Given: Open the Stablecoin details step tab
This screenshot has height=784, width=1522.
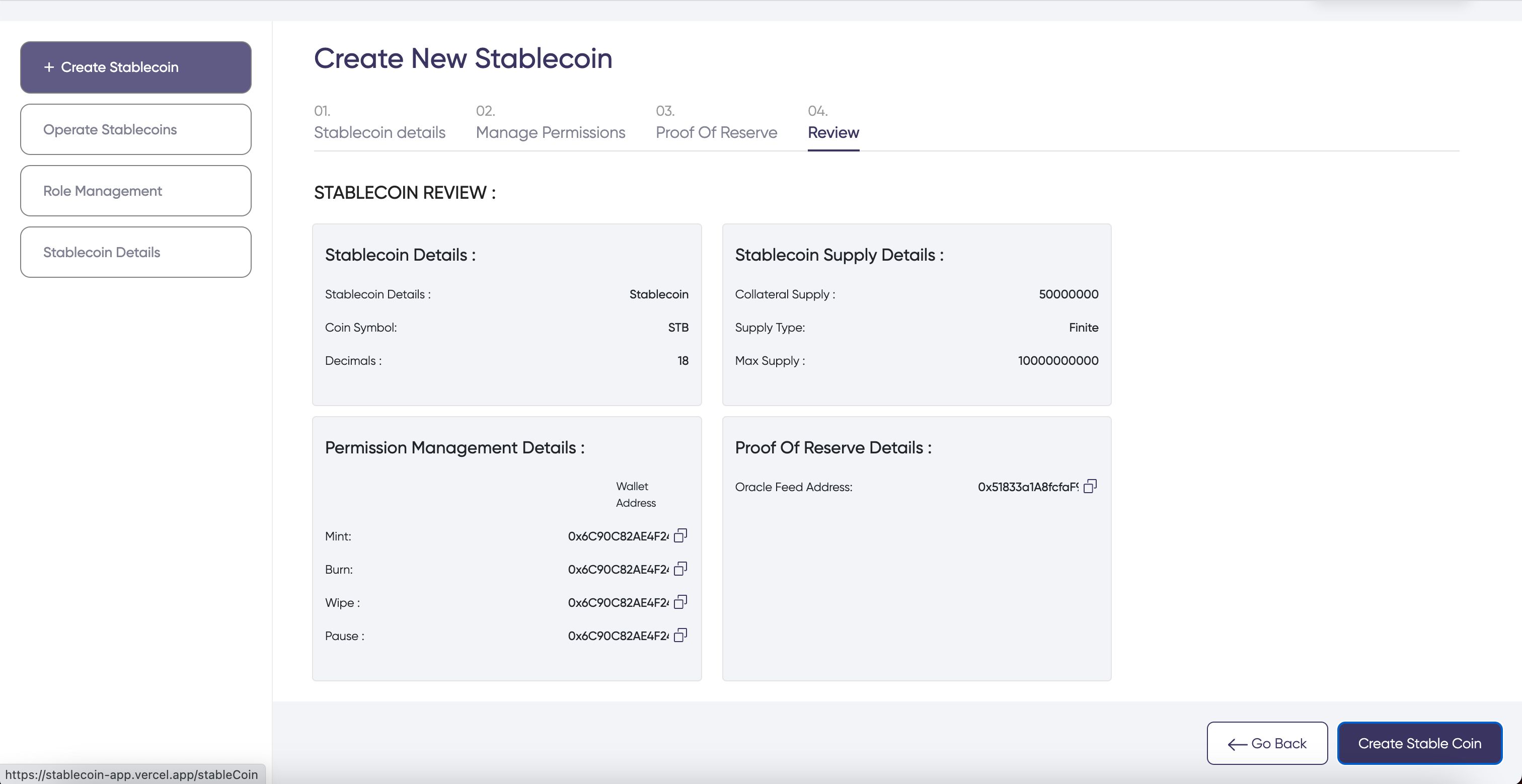Looking at the screenshot, I should coord(379,122).
